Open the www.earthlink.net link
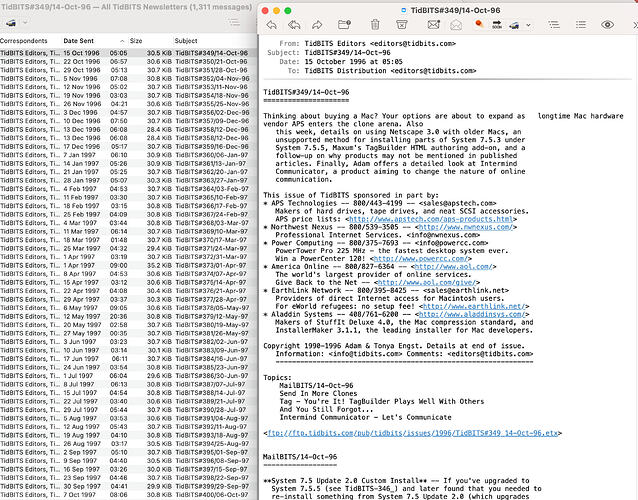This screenshot has width=638, height=500. click(x=474, y=306)
